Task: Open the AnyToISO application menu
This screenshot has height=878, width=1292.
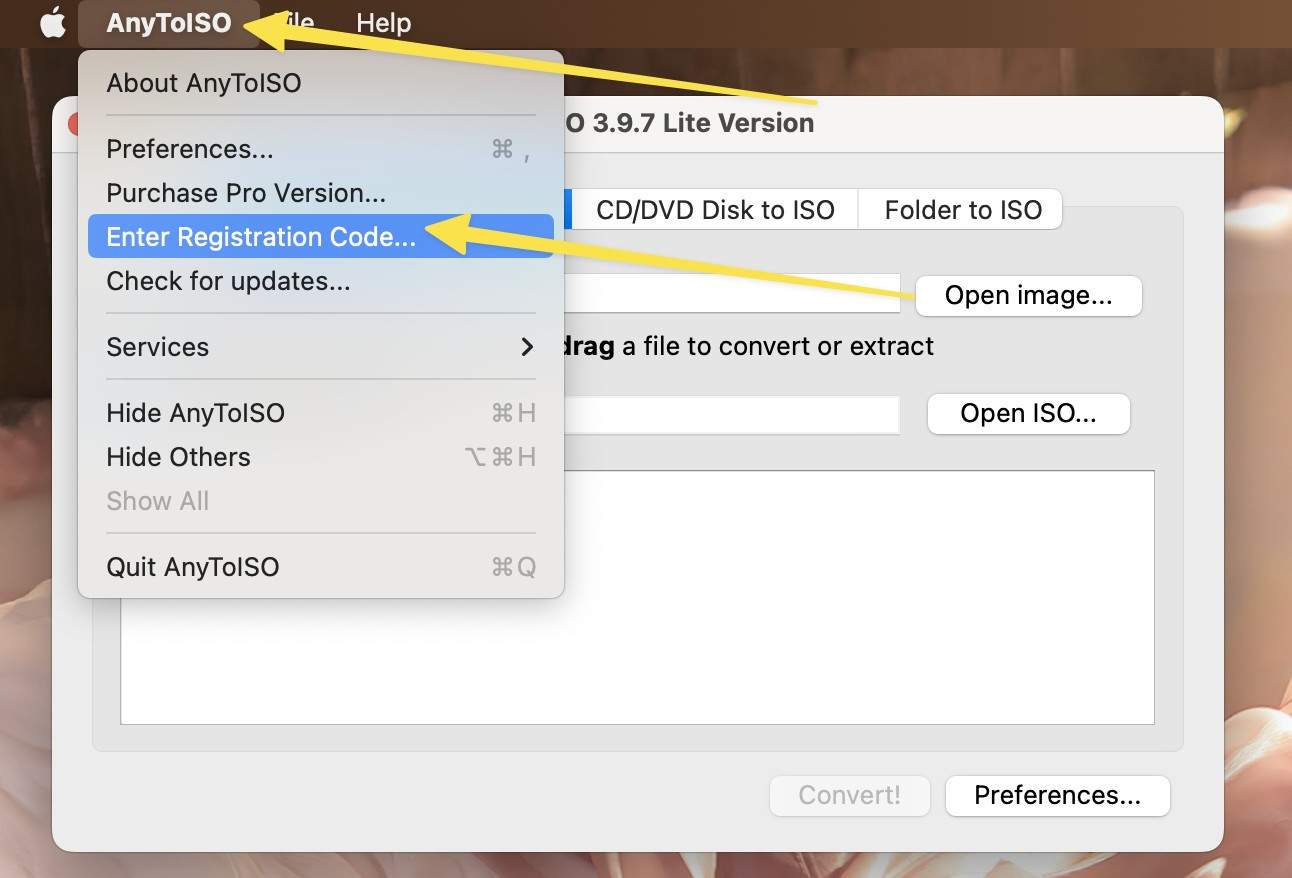Action: pyautogui.click(x=168, y=22)
